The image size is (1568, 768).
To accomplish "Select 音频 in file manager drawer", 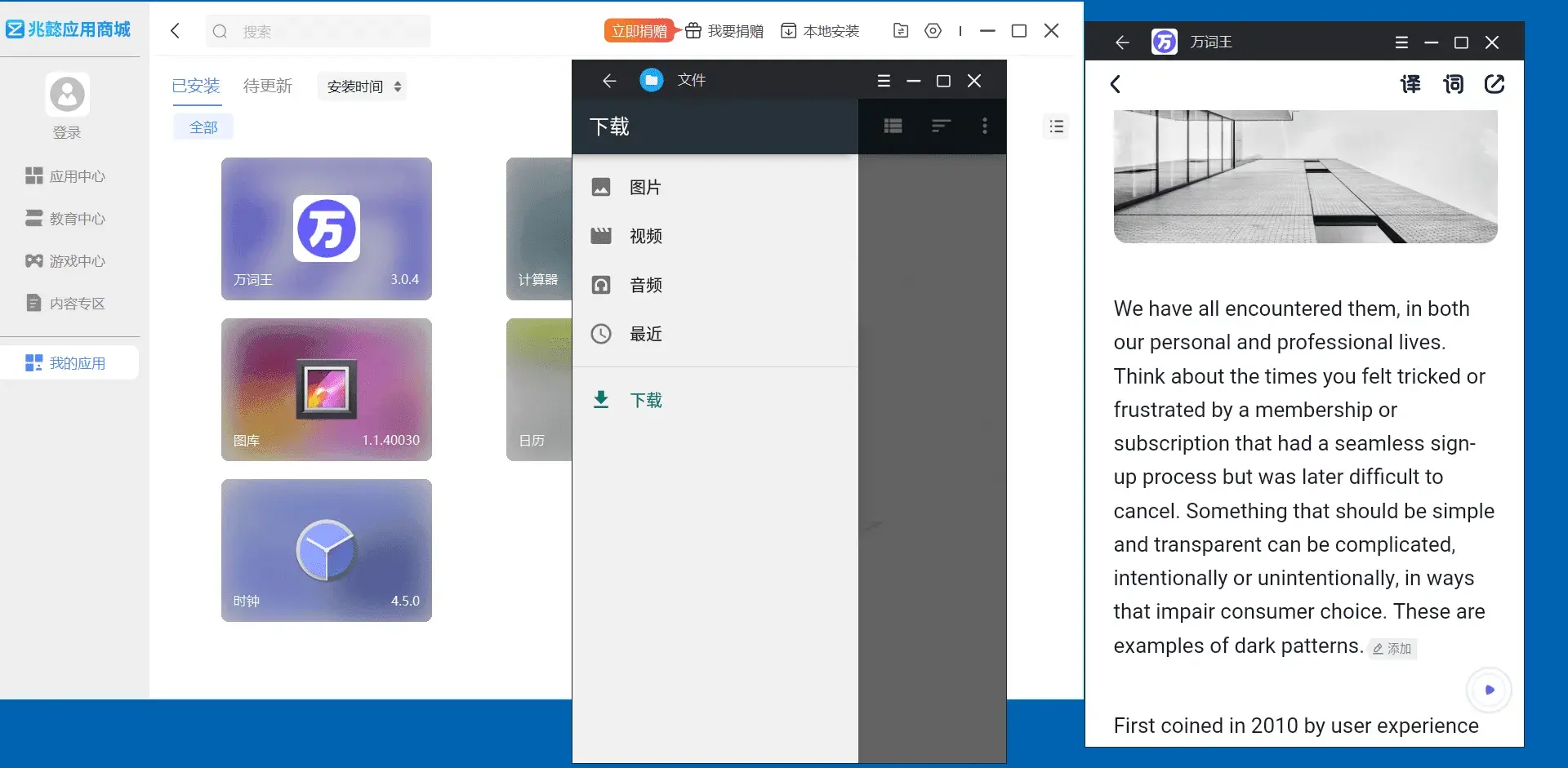I will pyautogui.click(x=715, y=285).
